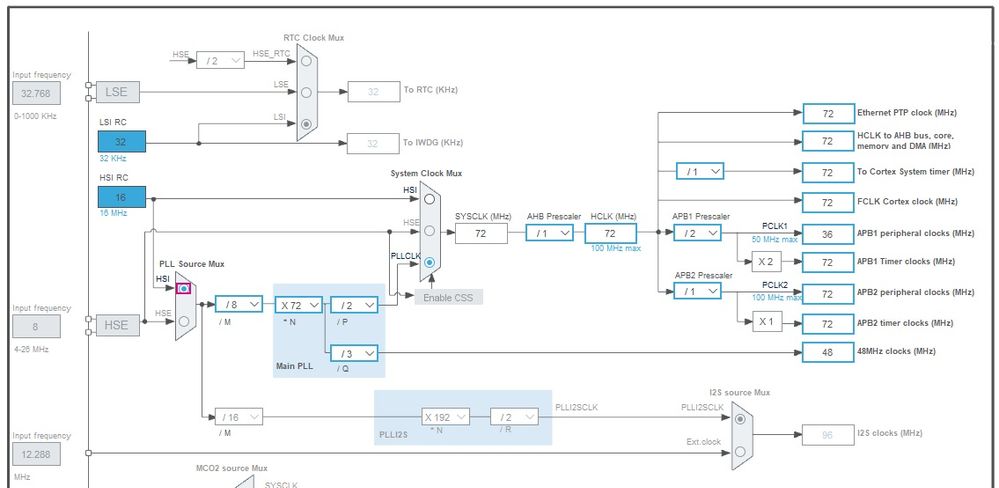Click the I2S source Mux title
The height and width of the screenshot is (488, 999).
[x=740, y=392]
